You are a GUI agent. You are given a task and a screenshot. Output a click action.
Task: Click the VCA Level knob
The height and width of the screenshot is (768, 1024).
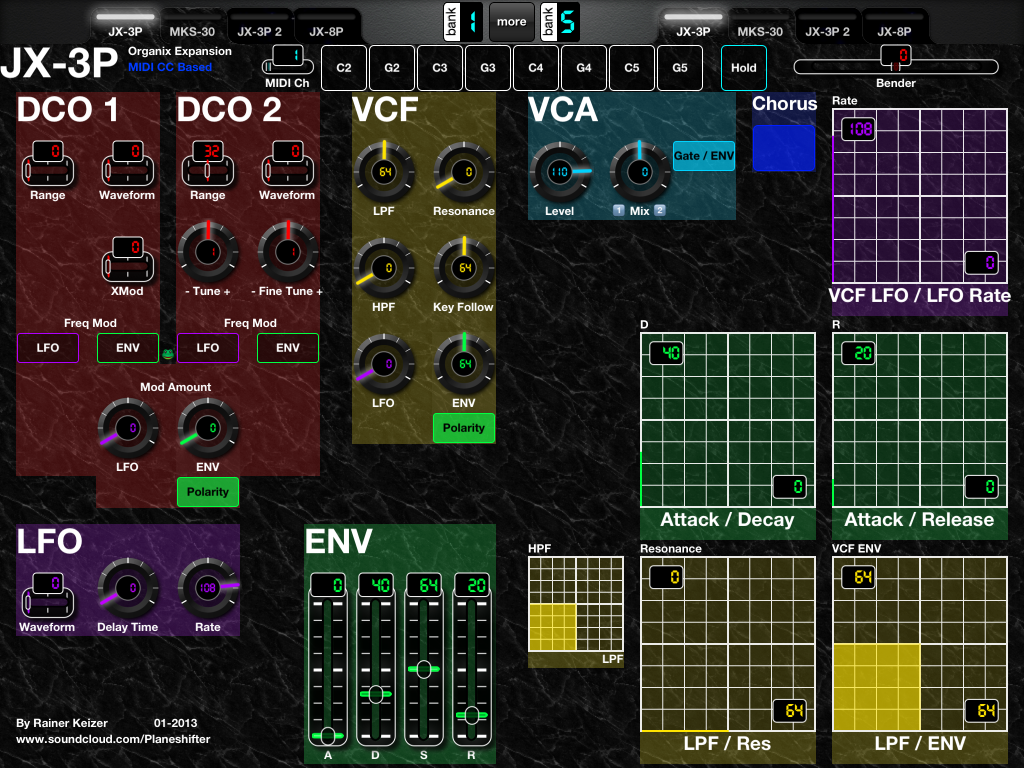click(x=559, y=172)
